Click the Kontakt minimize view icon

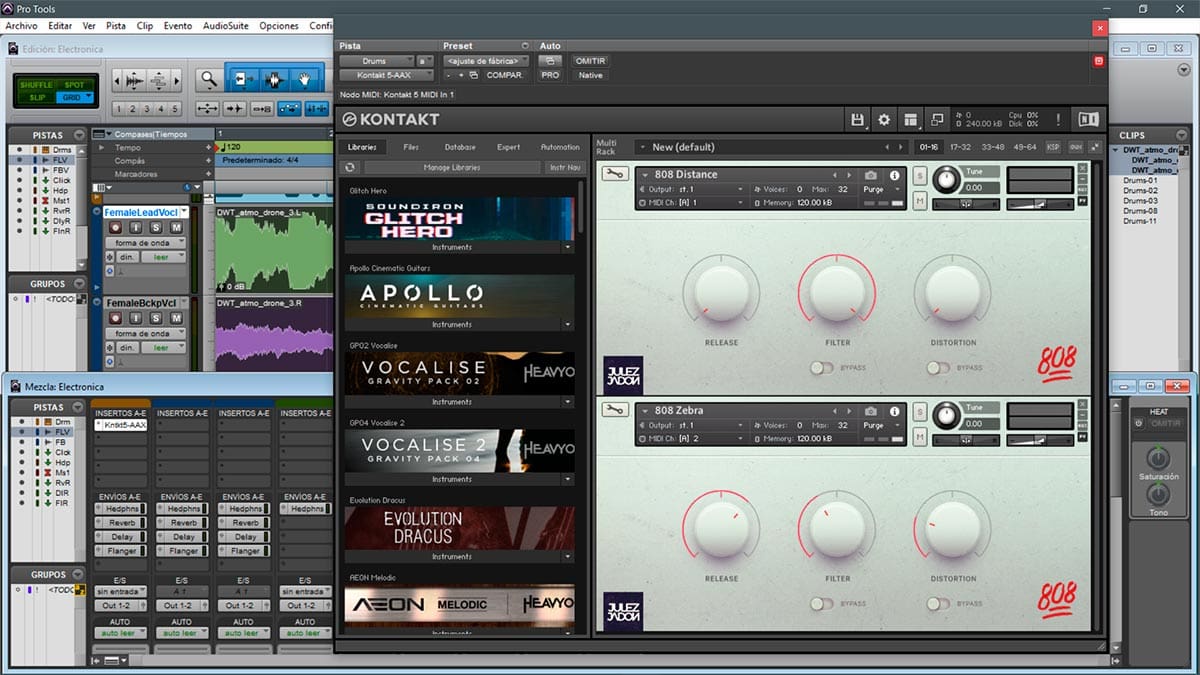point(937,120)
